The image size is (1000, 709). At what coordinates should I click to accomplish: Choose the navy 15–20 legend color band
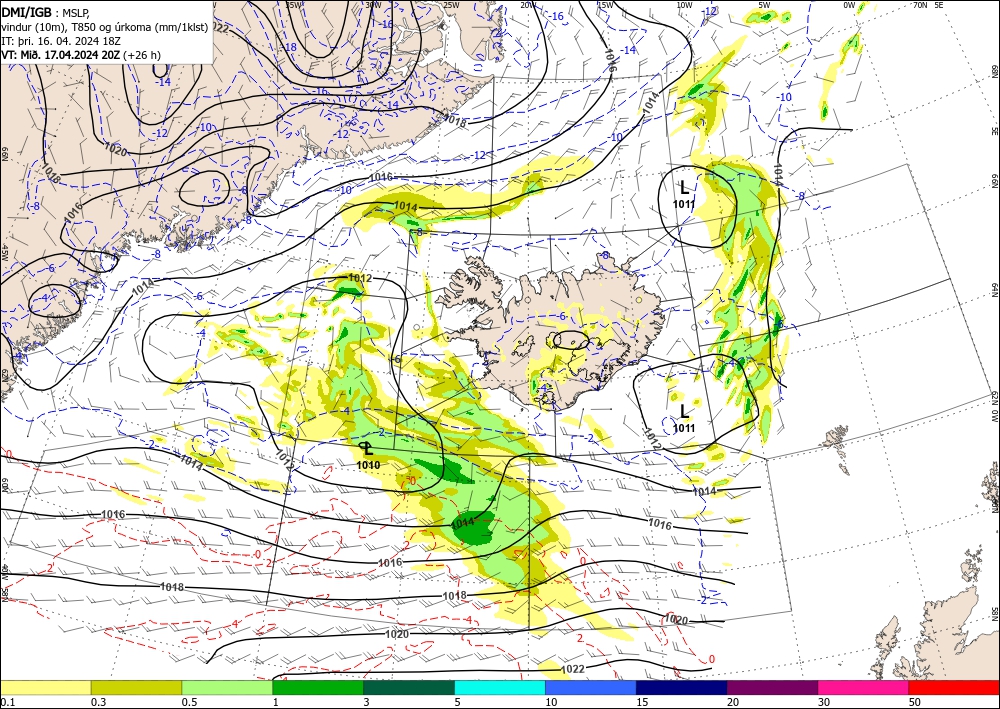click(682, 687)
